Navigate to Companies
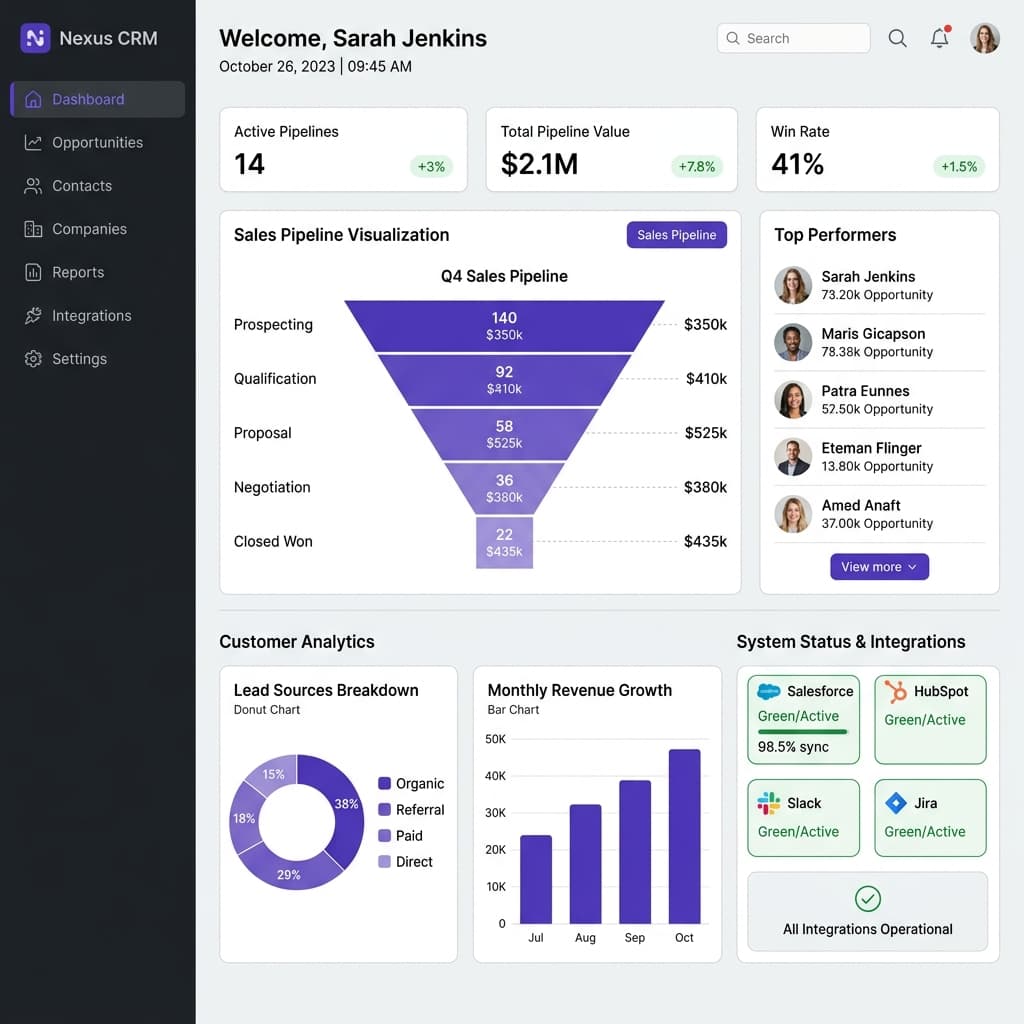Image resolution: width=1024 pixels, height=1024 pixels. click(98, 229)
